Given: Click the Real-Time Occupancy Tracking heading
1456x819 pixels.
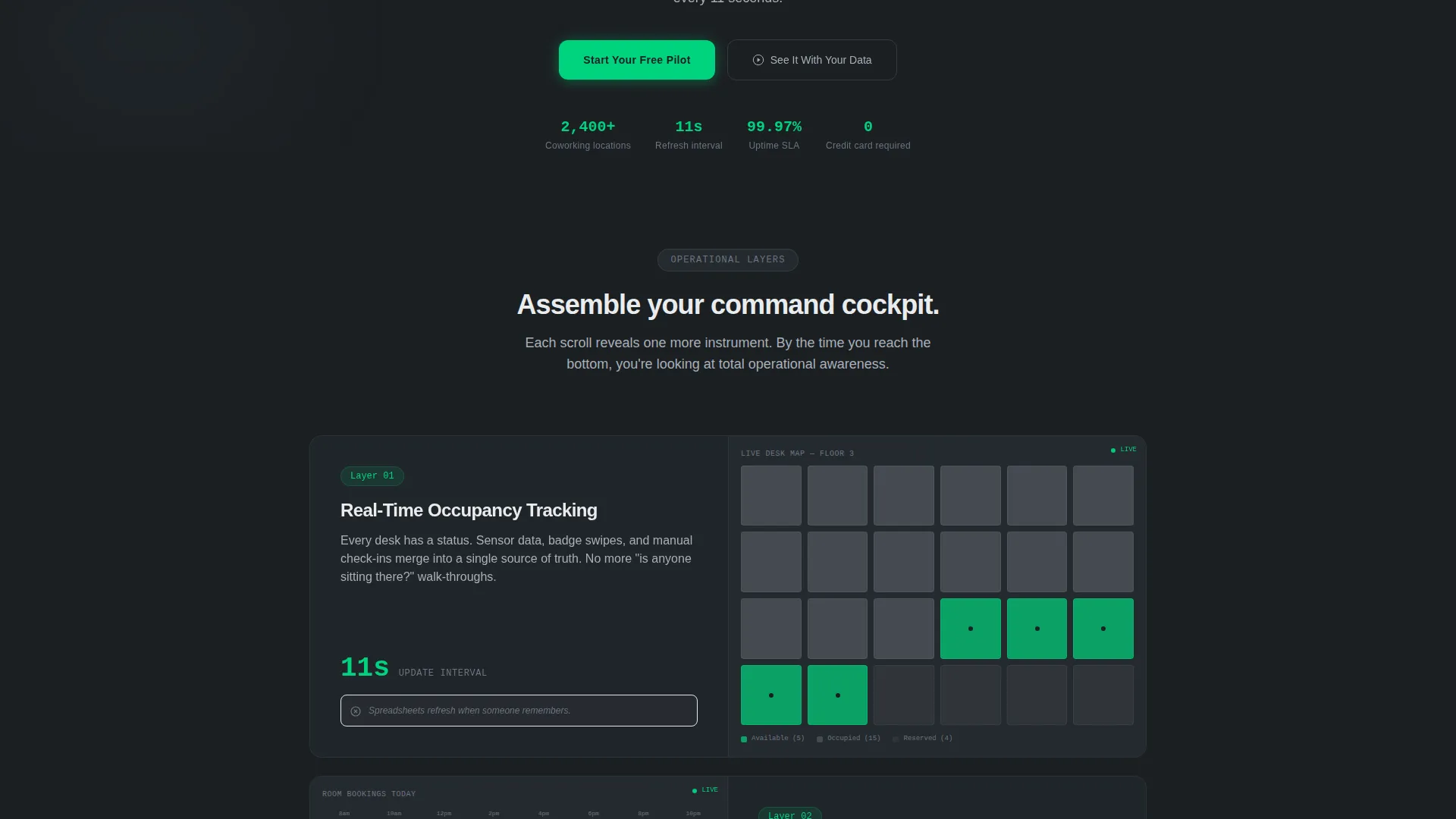Looking at the screenshot, I should point(469,510).
